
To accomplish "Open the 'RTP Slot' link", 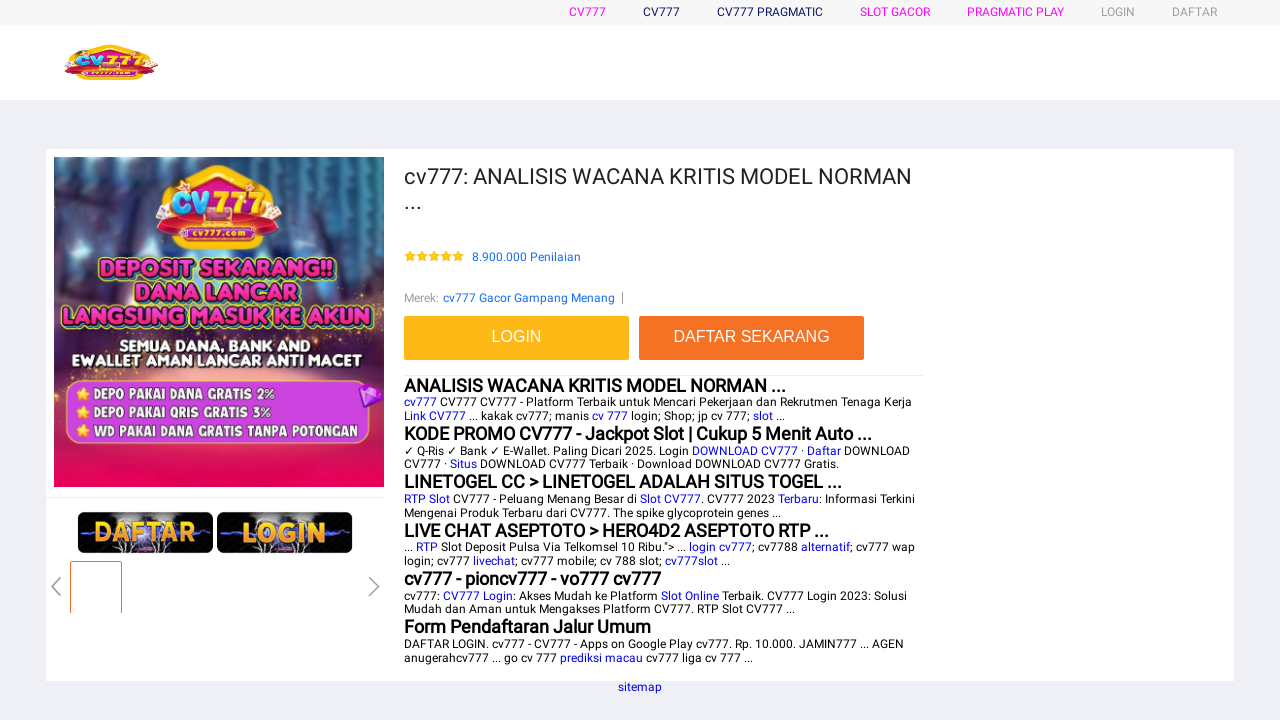I will 427,499.
